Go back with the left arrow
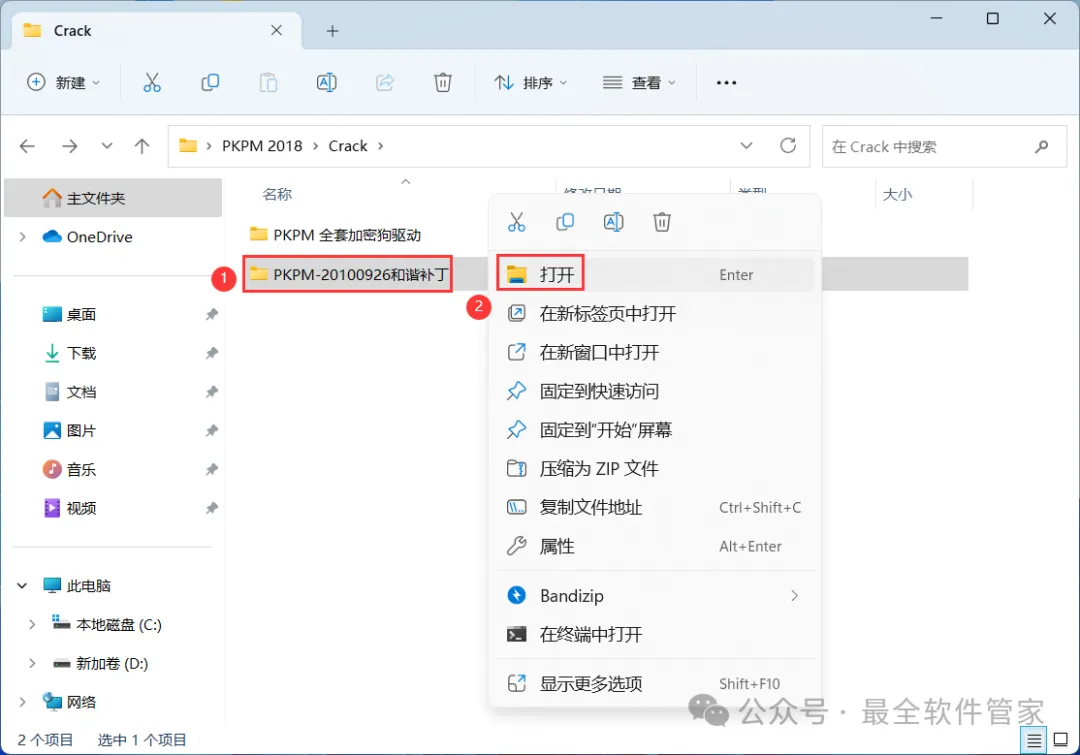The image size is (1080, 755). [x=27, y=146]
